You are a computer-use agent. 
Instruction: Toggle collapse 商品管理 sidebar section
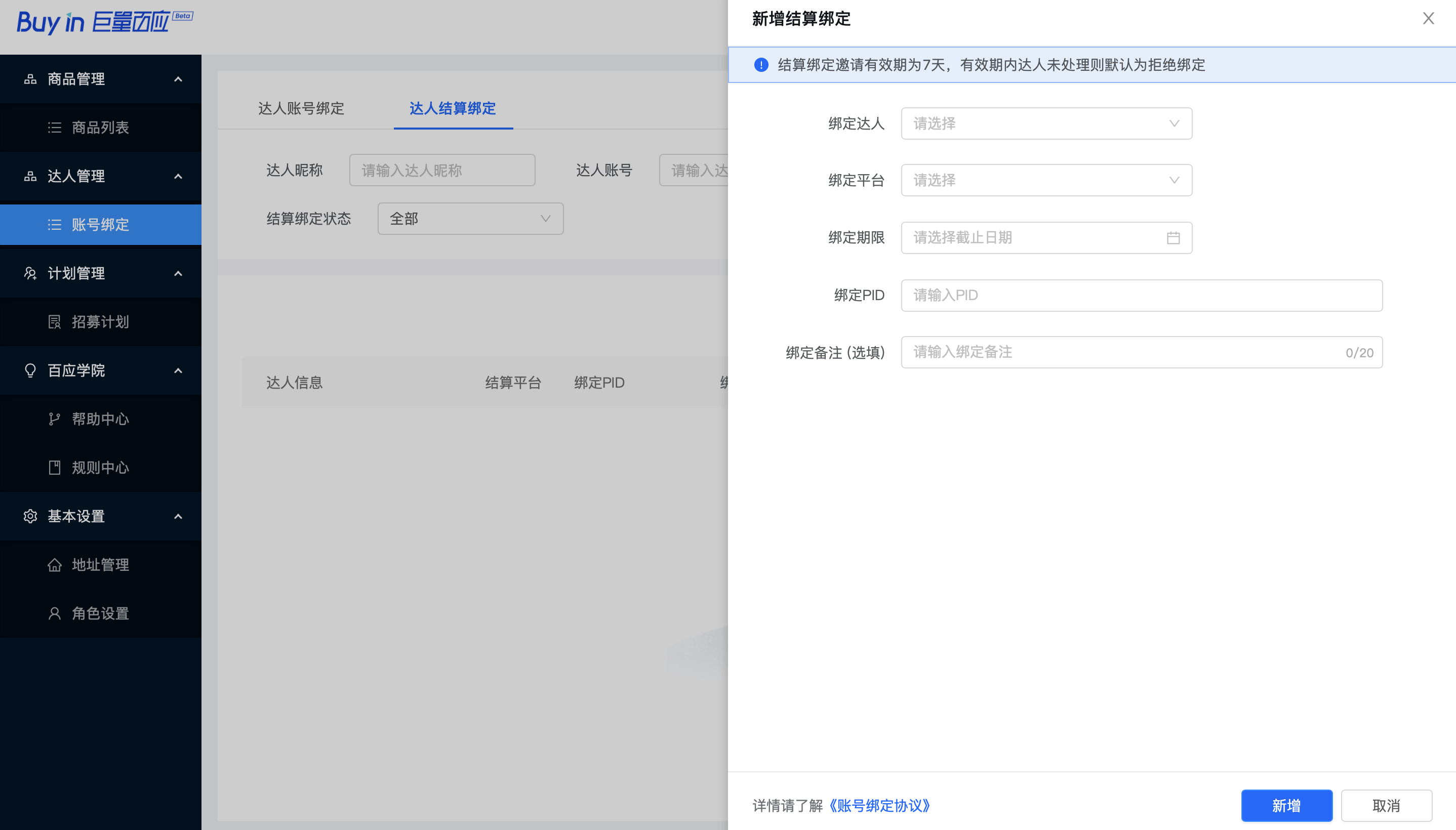[178, 79]
